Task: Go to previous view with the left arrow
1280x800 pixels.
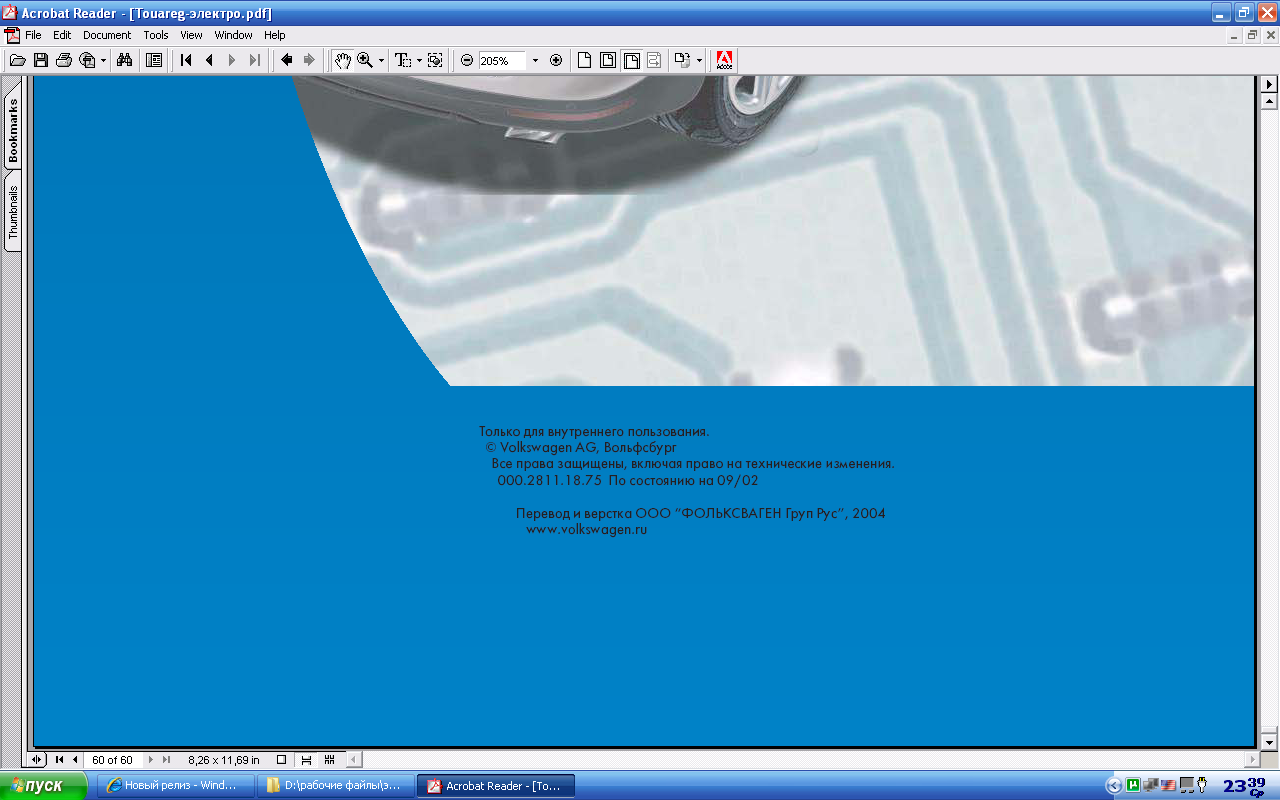Action: (287, 60)
